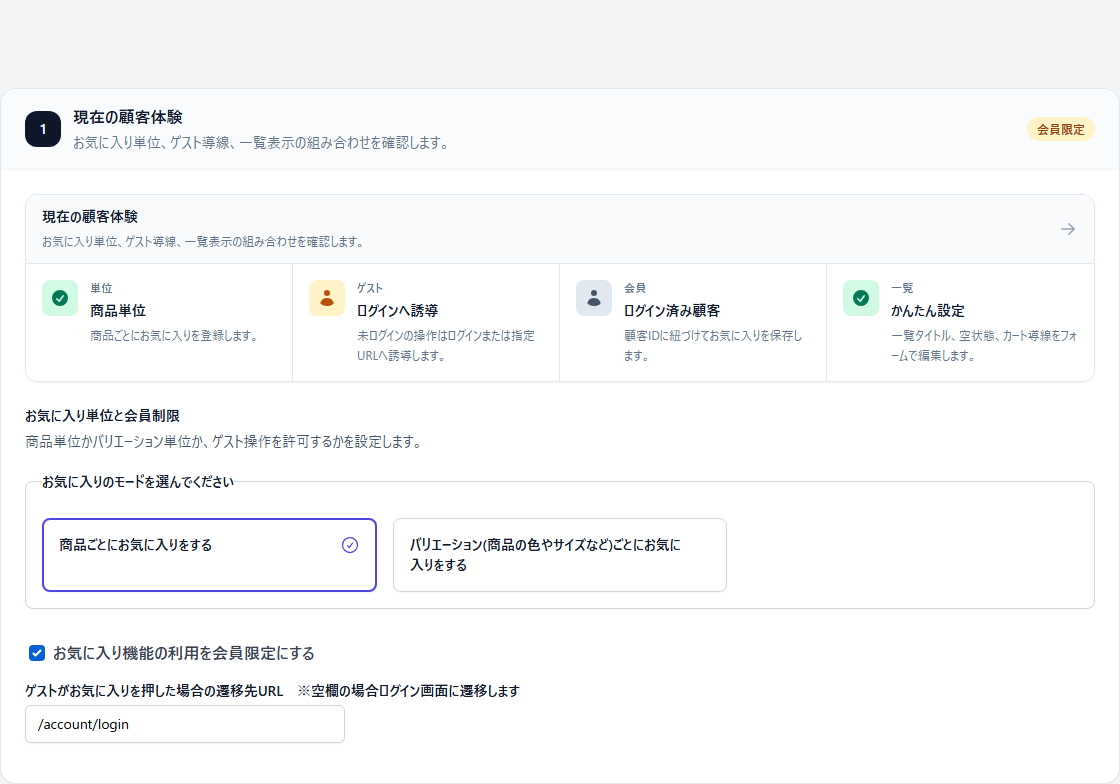This screenshot has width=1120, height=784.
Task: Click the green check icon beside かんたん設定
Action: tap(861, 298)
